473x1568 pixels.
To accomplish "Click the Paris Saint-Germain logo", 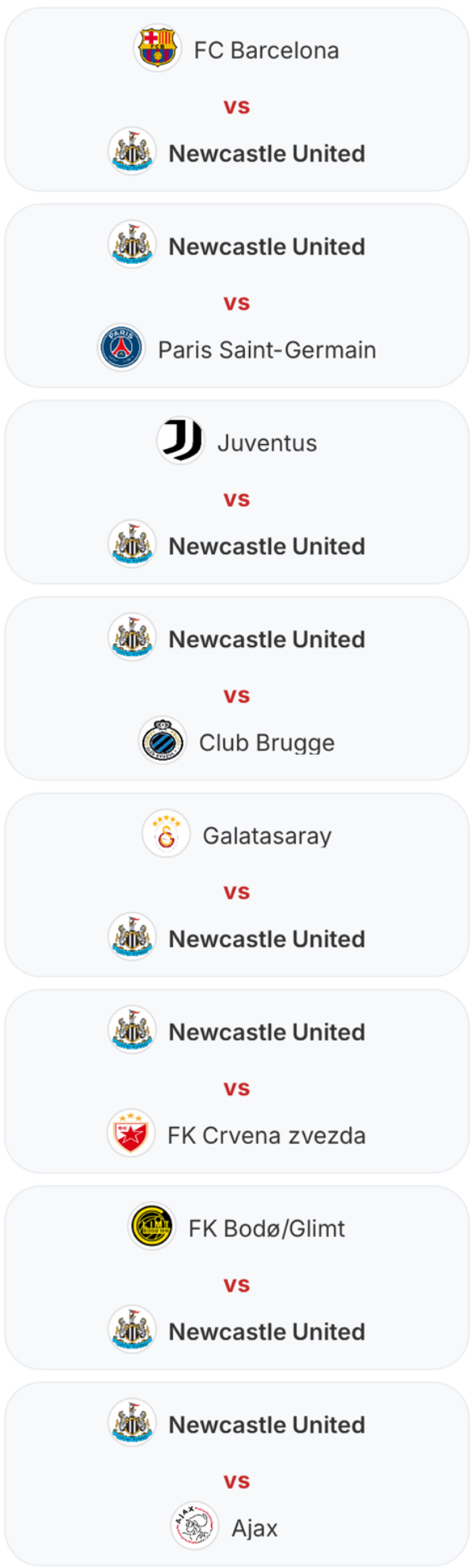I will tap(121, 348).
